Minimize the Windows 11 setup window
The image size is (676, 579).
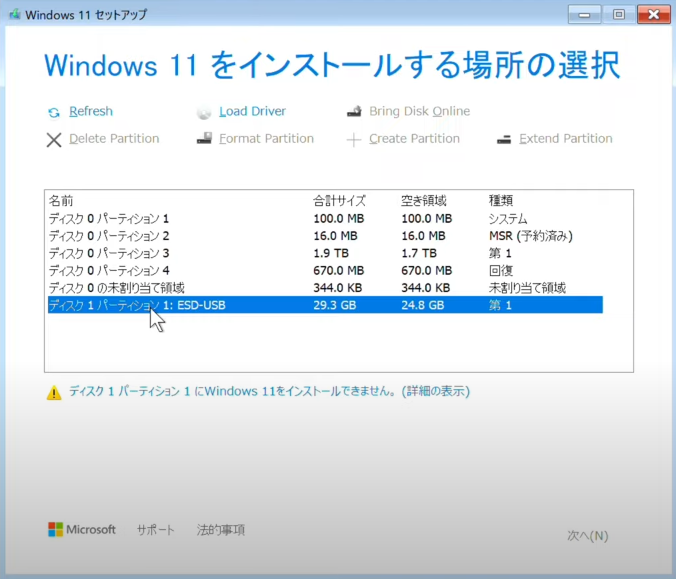585,15
